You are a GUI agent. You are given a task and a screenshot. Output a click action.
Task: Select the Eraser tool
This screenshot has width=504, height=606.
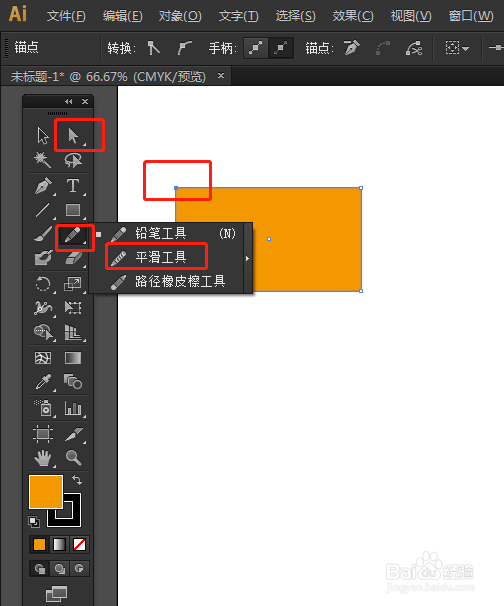pyautogui.click(x=73, y=258)
